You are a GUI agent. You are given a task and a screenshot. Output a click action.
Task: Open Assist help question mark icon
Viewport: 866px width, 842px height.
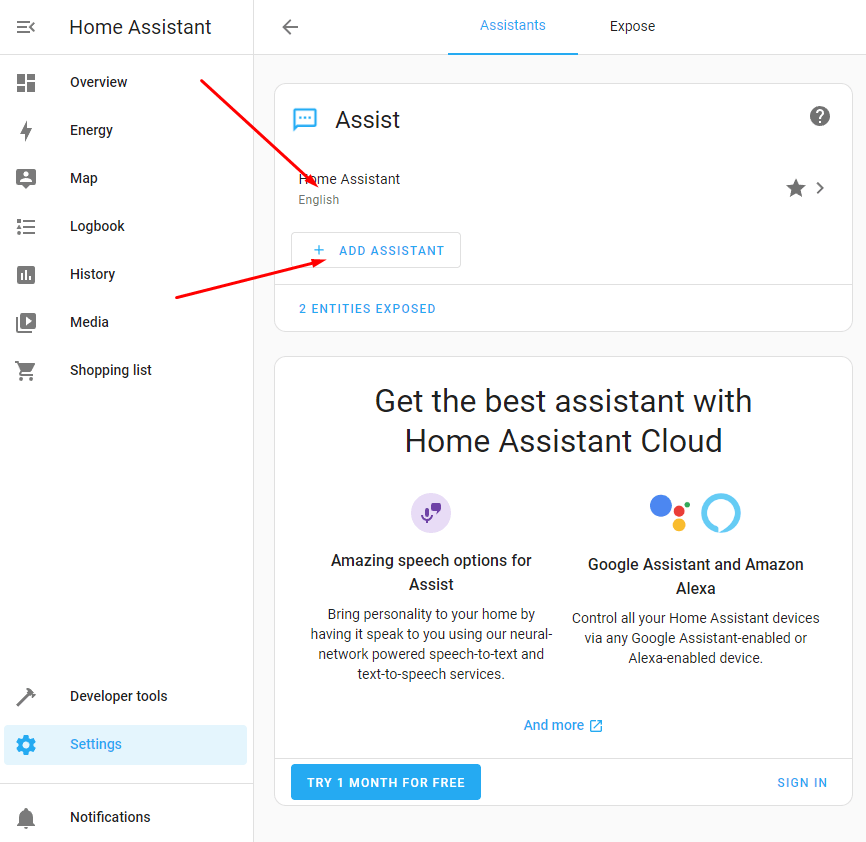820,116
